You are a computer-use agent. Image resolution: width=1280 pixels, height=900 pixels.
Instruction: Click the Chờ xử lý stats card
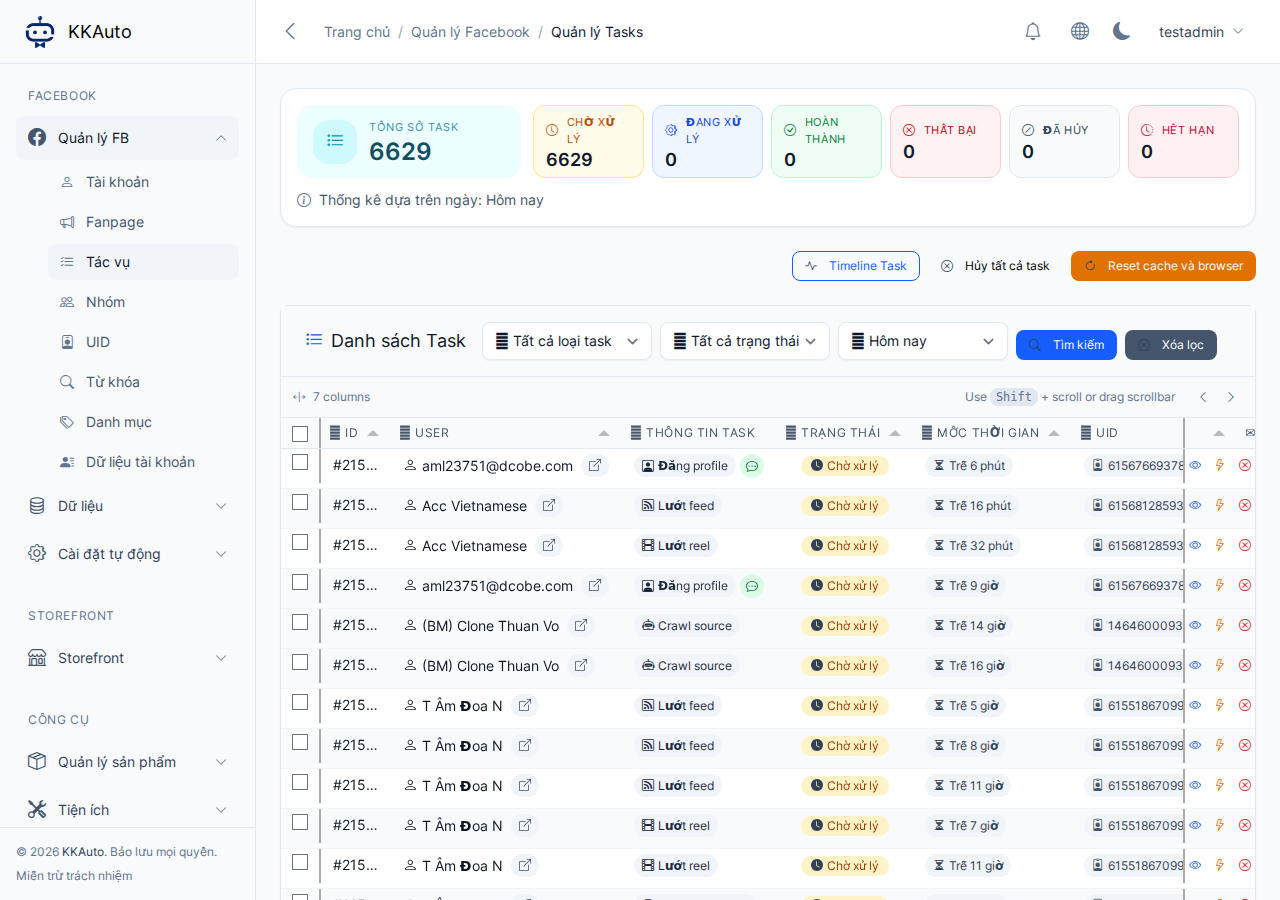[x=588, y=142]
